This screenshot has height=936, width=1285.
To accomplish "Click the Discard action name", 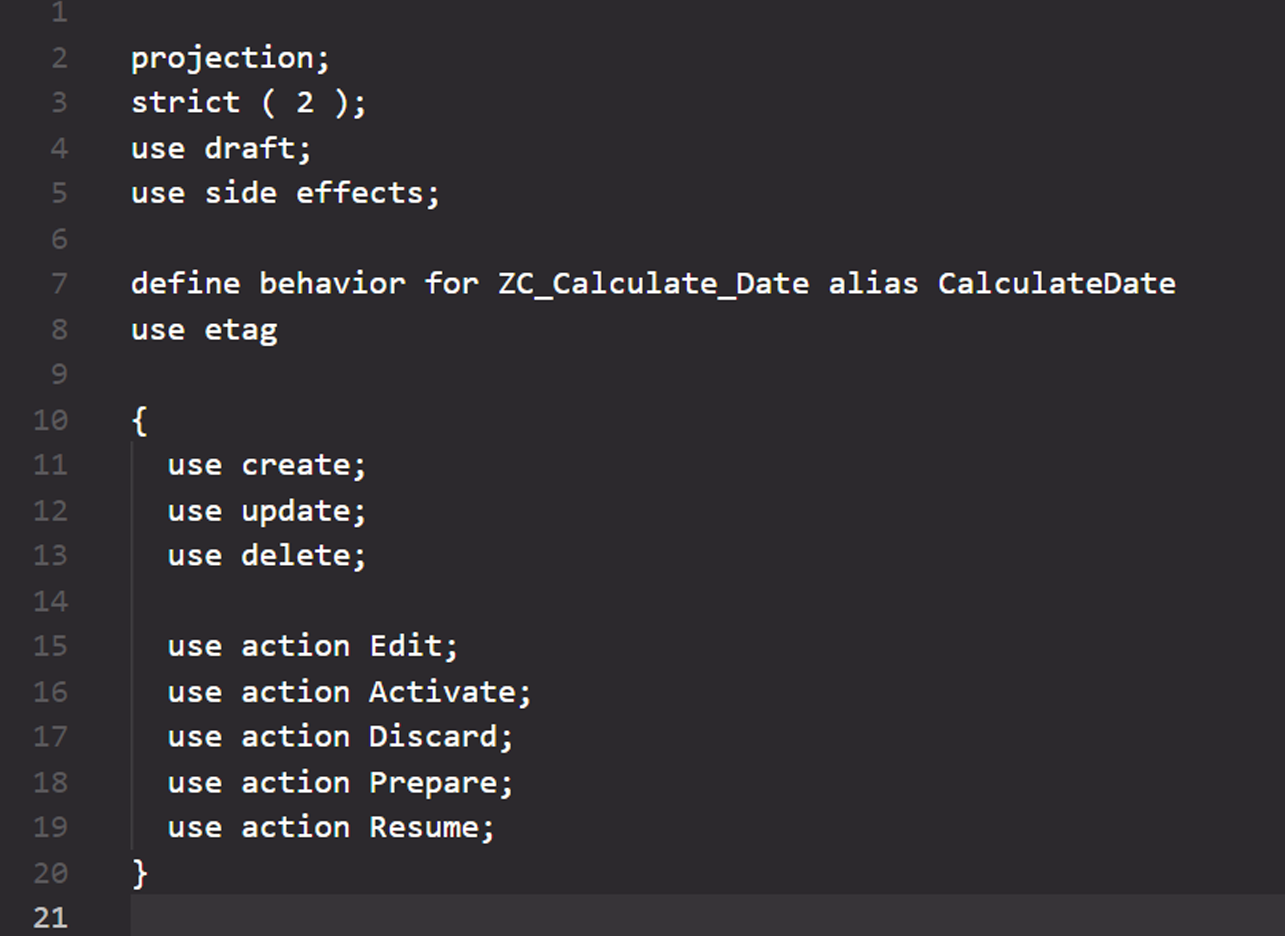I will [x=432, y=737].
